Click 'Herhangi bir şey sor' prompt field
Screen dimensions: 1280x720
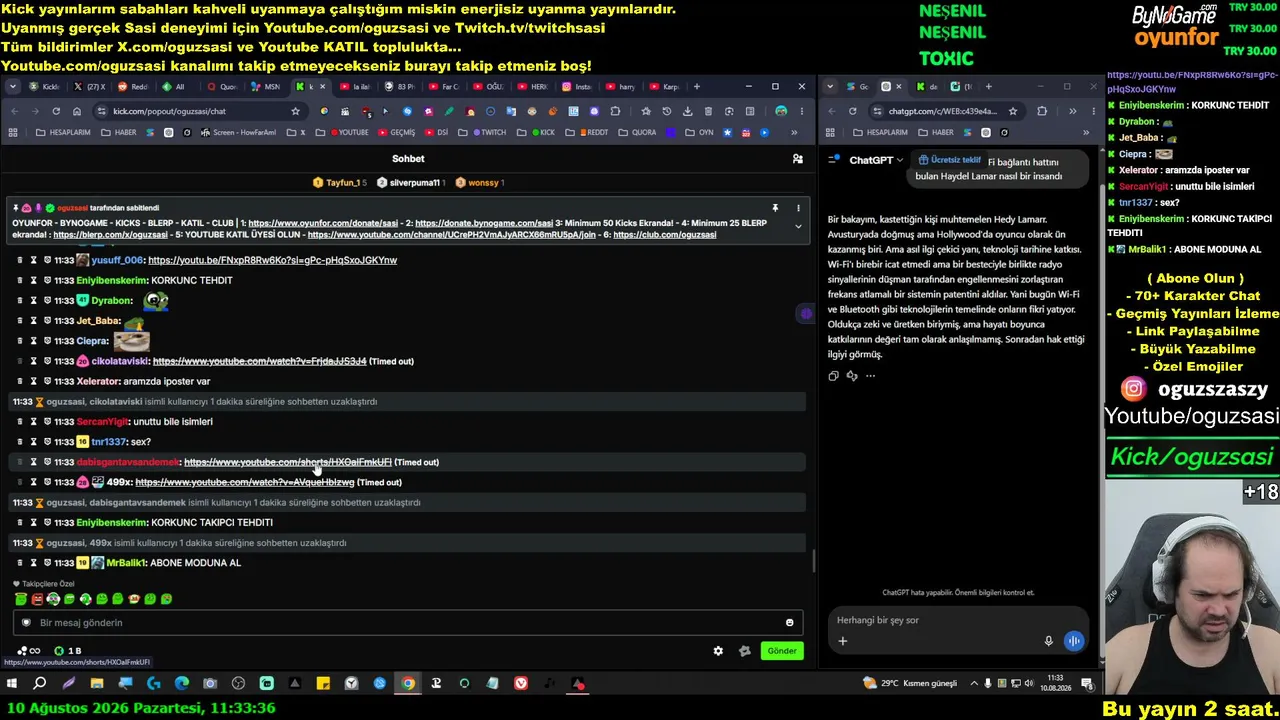click(x=958, y=620)
